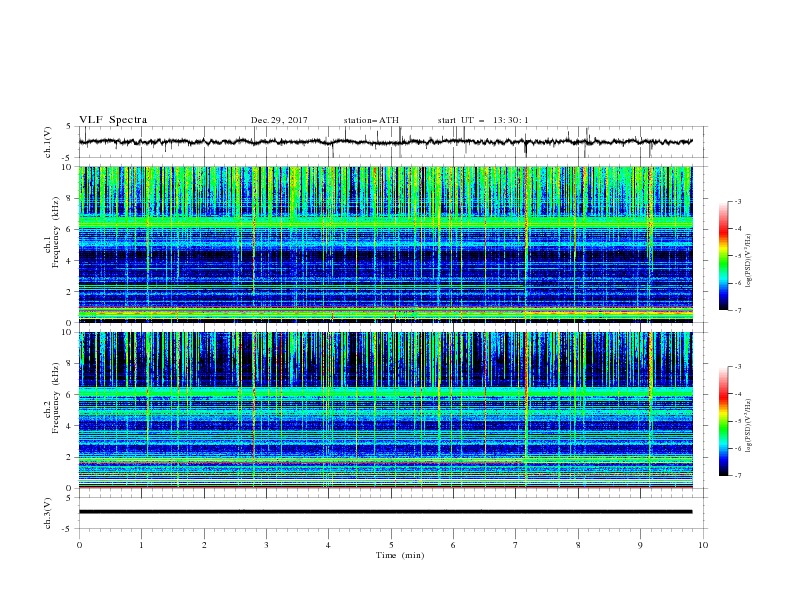
Task: Select the lower "log(PSD)(V²/Hz)" colorbar label
Action: tap(749, 426)
